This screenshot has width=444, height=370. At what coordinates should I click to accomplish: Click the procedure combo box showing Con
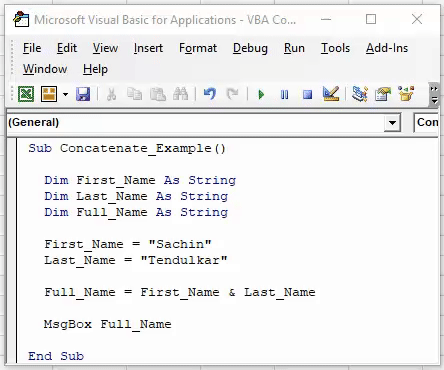(x=426, y=123)
